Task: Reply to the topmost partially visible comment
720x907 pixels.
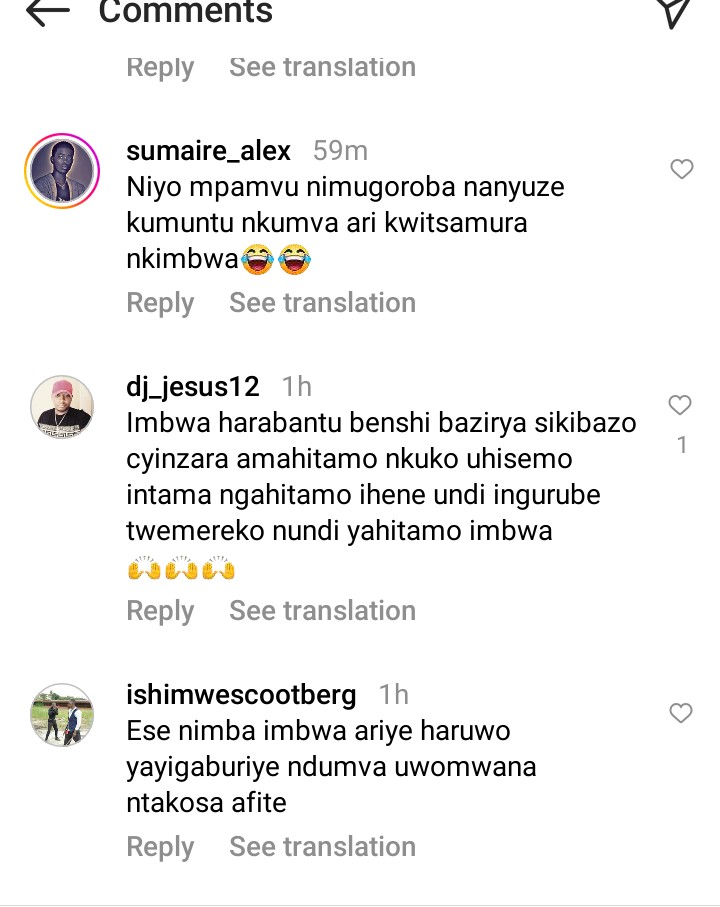Action: pos(160,67)
